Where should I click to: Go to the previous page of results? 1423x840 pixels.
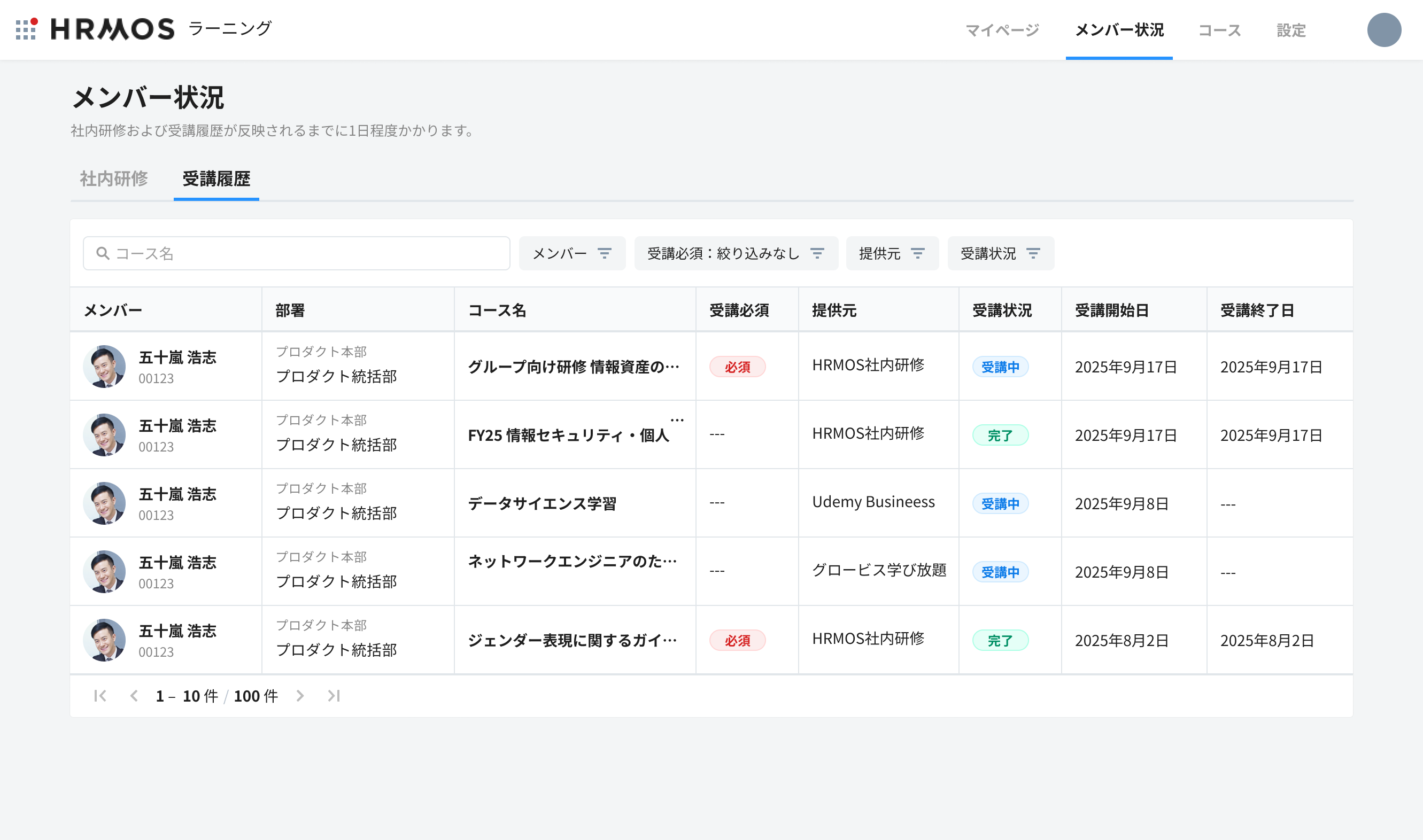(134, 696)
